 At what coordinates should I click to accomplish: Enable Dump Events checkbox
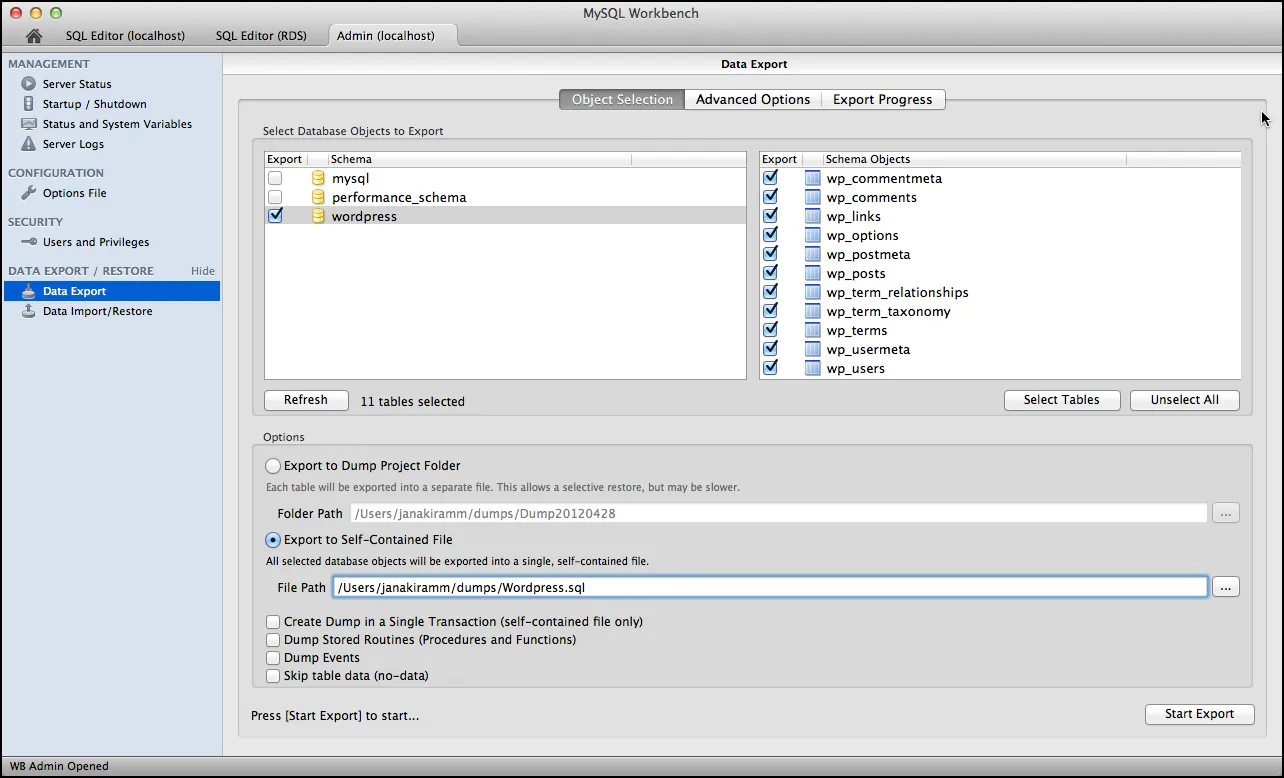click(273, 658)
